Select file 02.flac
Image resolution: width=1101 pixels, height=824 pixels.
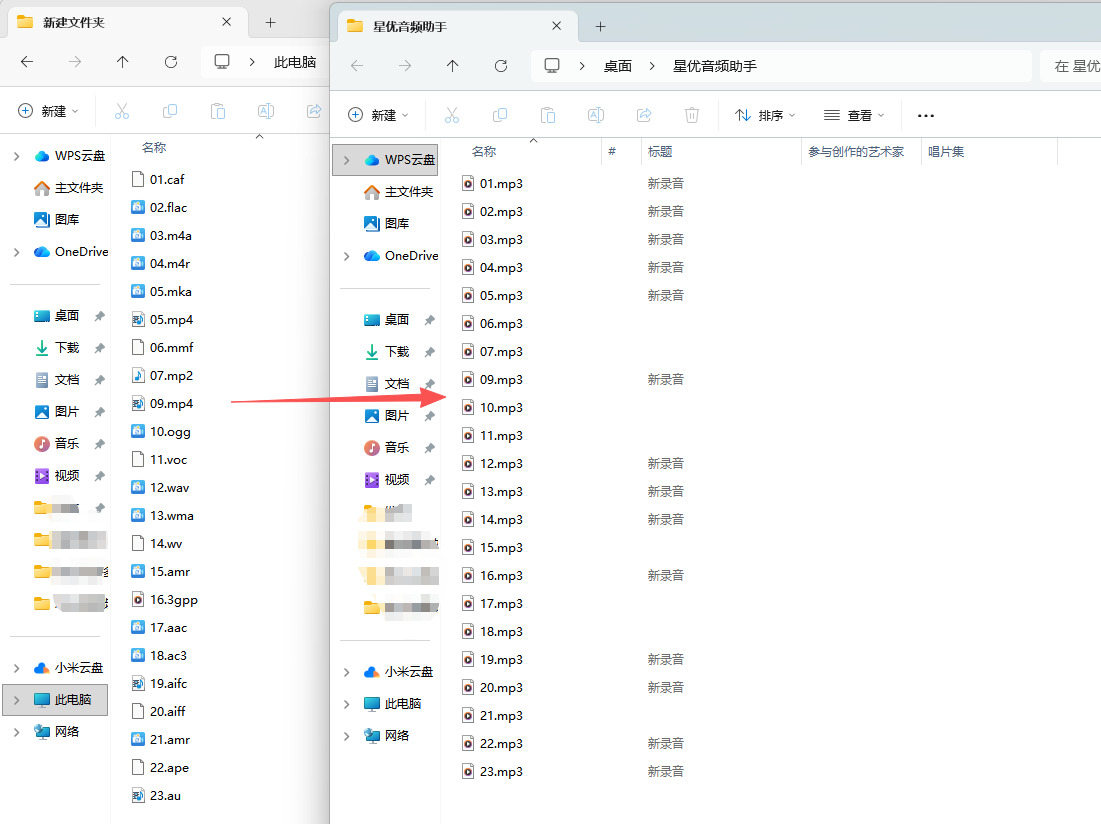tap(159, 208)
